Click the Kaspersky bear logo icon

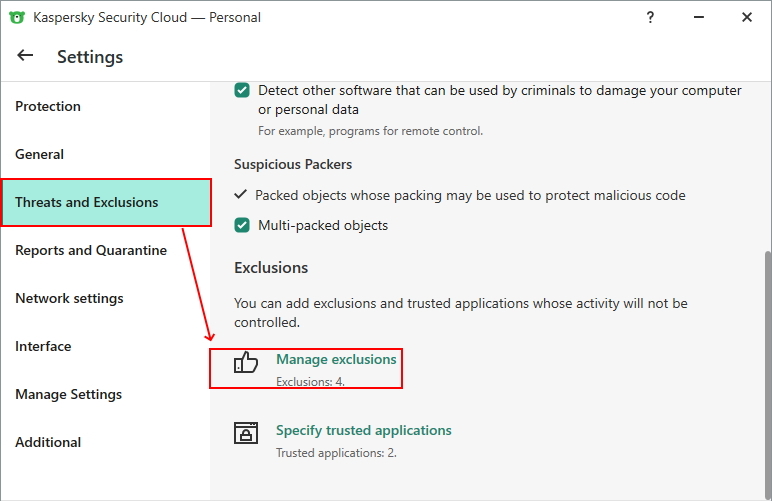coord(16,17)
